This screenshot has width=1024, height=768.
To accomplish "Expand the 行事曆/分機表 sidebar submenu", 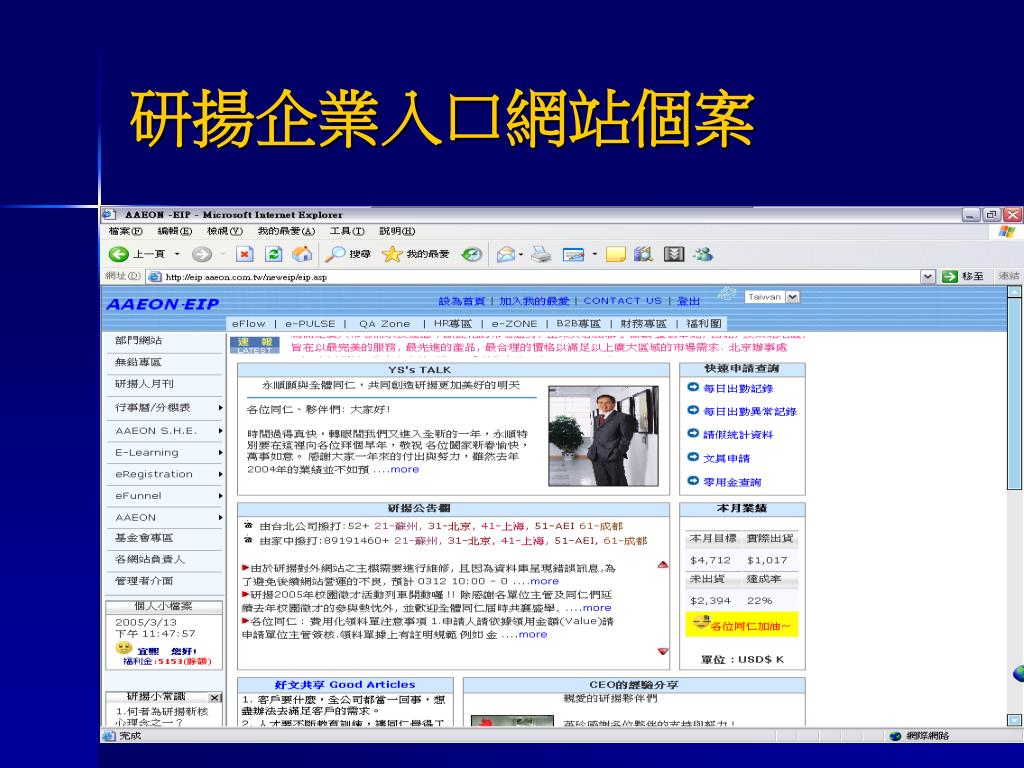I will click(221, 408).
